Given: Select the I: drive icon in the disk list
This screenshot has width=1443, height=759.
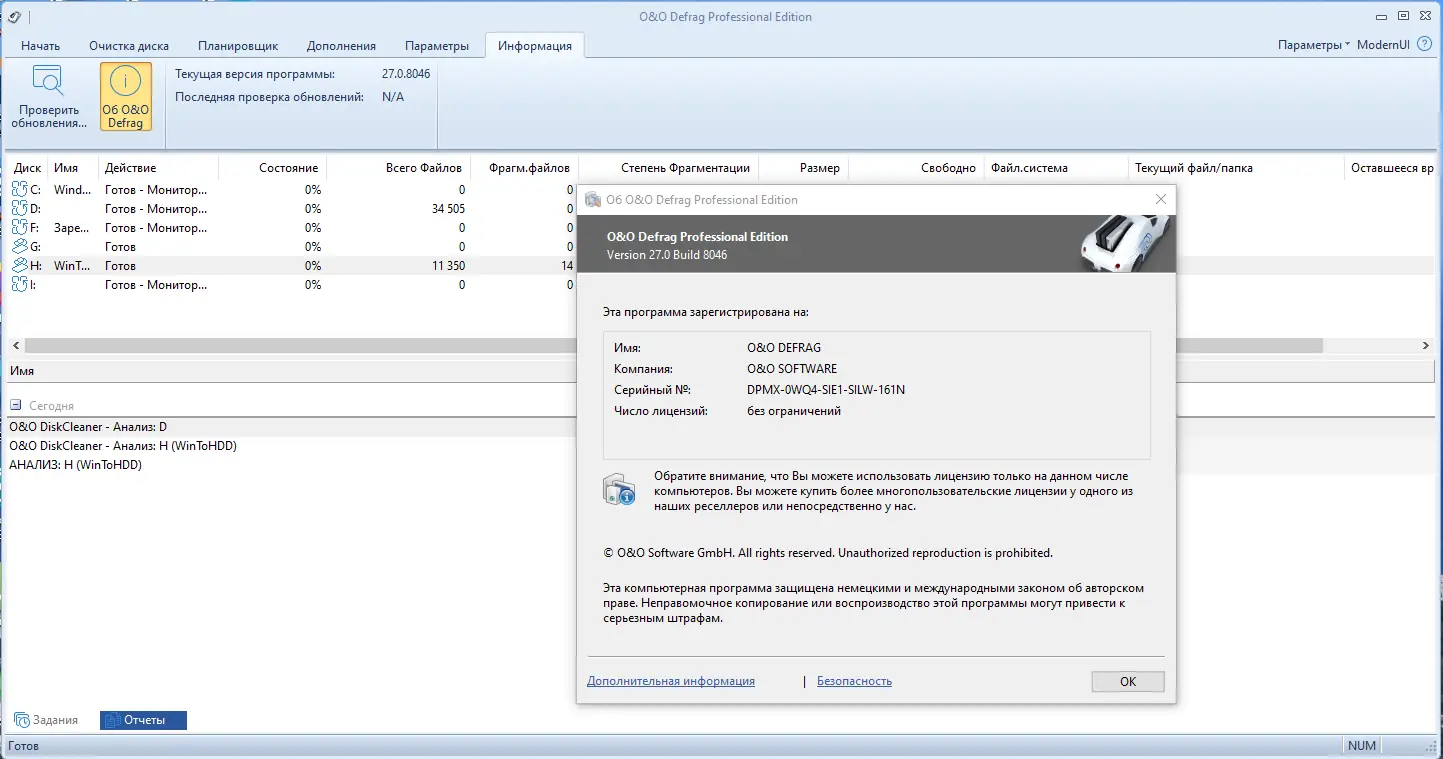Looking at the screenshot, I should coord(21,285).
